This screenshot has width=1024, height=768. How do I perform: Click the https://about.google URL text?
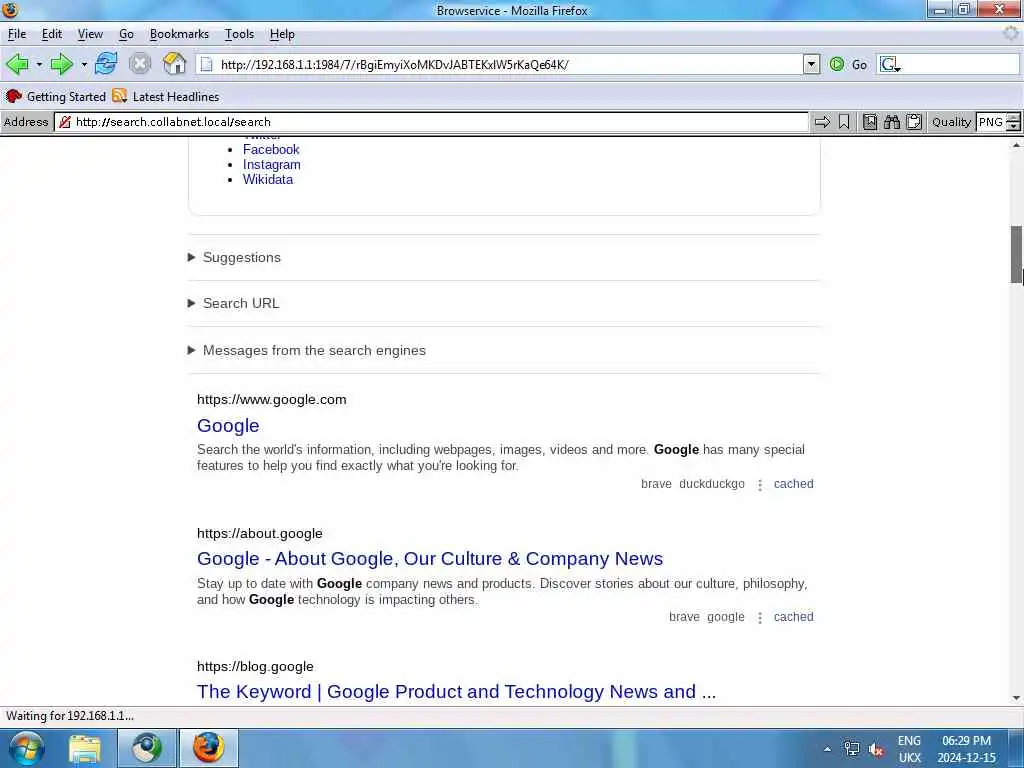[x=260, y=534]
